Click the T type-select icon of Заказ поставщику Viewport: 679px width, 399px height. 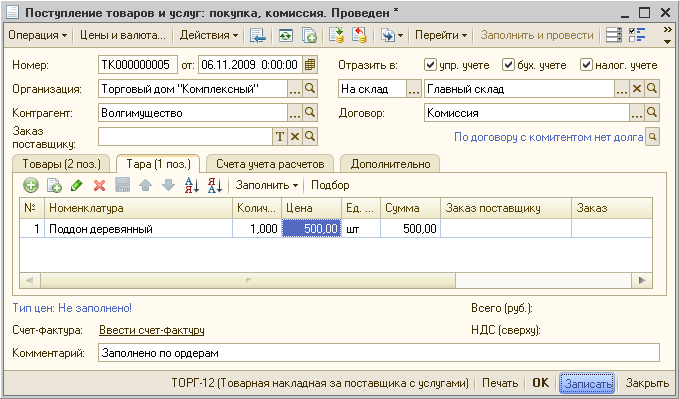[x=280, y=136]
